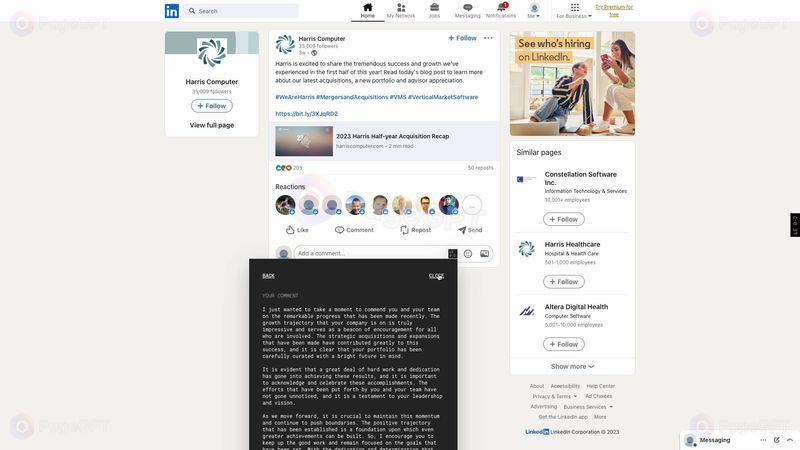
Task: Compose a new message from messaging bar
Action: [x=777, y=440]
